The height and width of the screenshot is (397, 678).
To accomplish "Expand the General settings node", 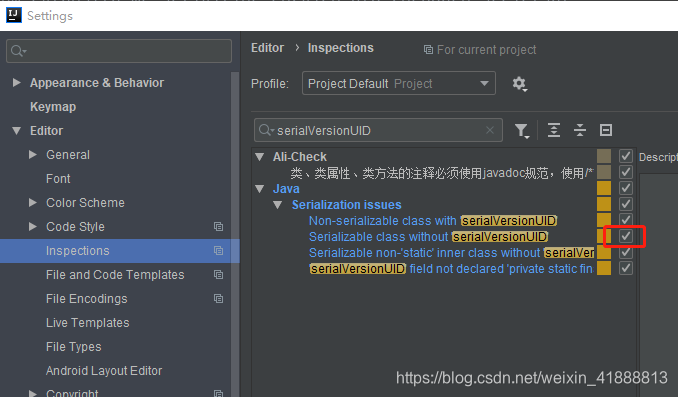I will (32, 154).
